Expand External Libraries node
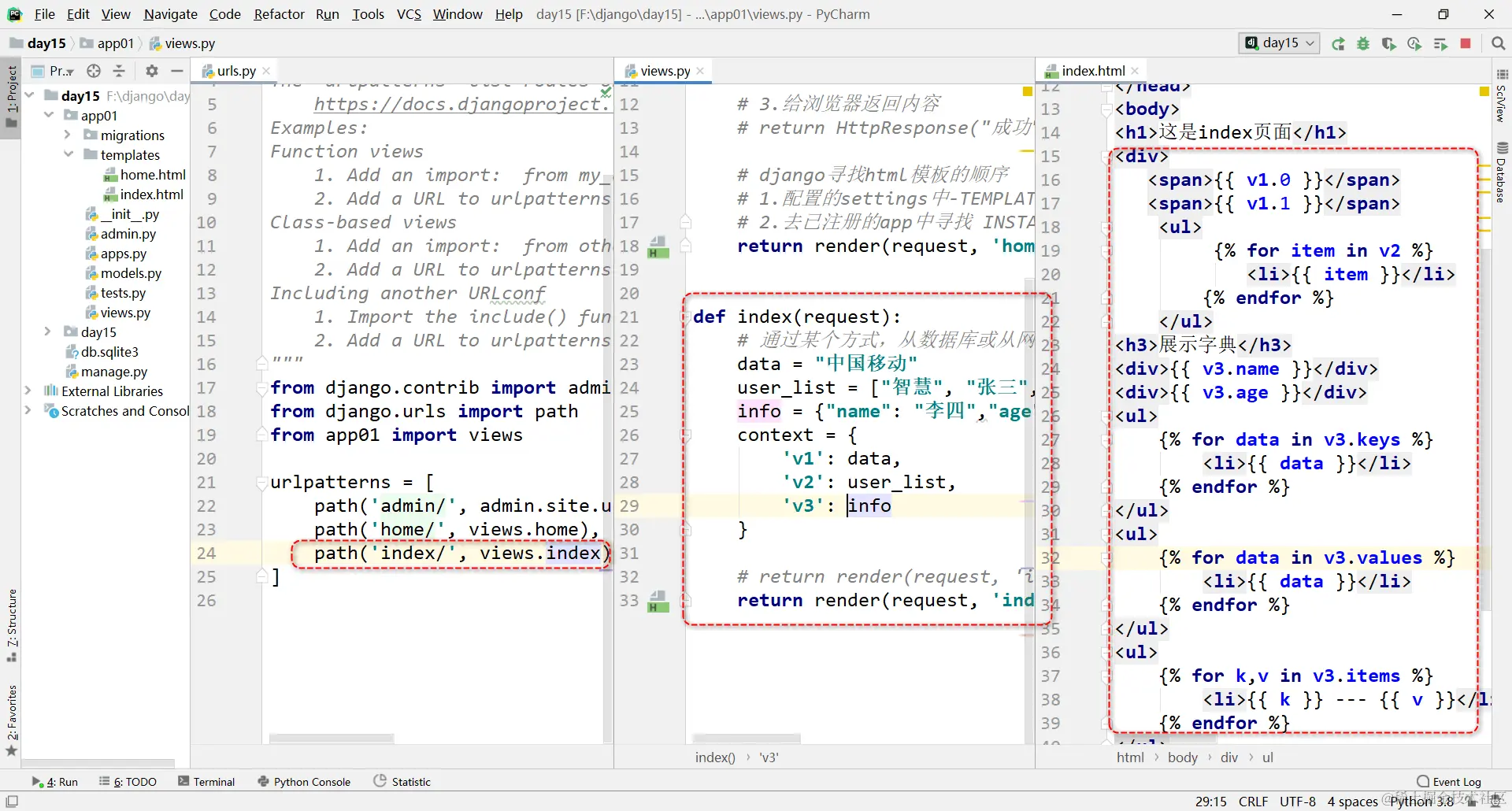The height and width of the screenshot is (811, 1512). tap(28, 391)
